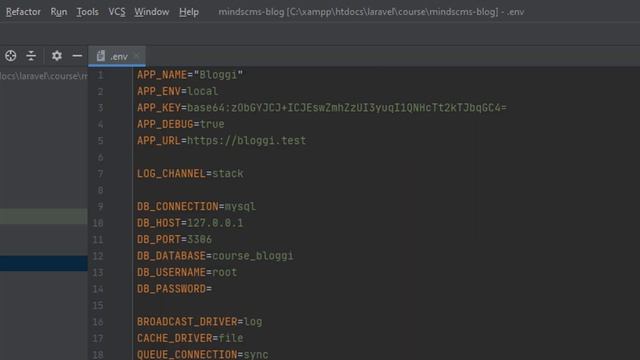Hide the project panel with minus icon
Screen dimensions: 640x360
point(77,56)
